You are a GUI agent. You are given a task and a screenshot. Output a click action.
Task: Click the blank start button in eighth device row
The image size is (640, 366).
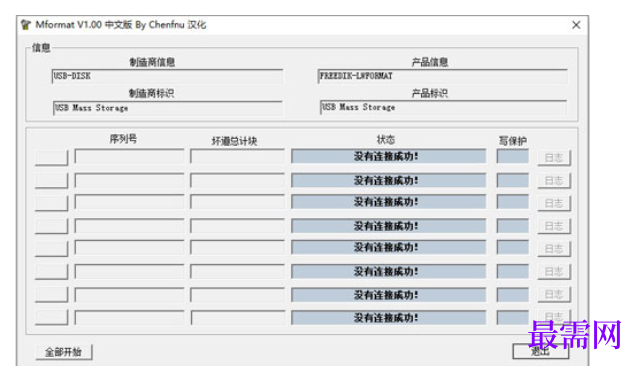(51, 317)
